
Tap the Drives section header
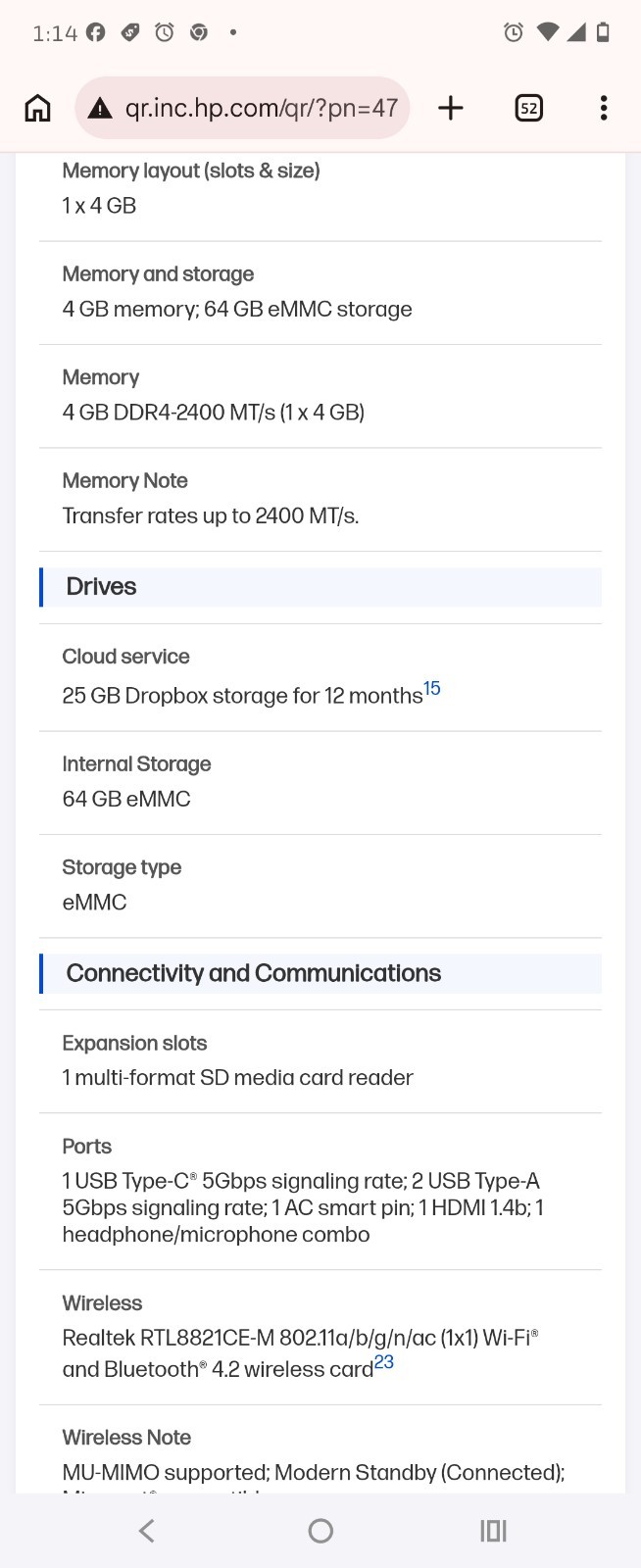tap(320, 587)
